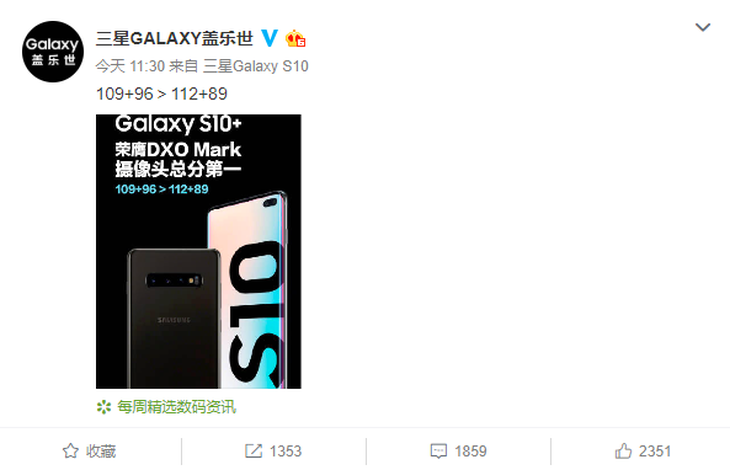Screen dimensions: 730x470
Task: Click the 收藏 label
Action: tap(101, 451)
